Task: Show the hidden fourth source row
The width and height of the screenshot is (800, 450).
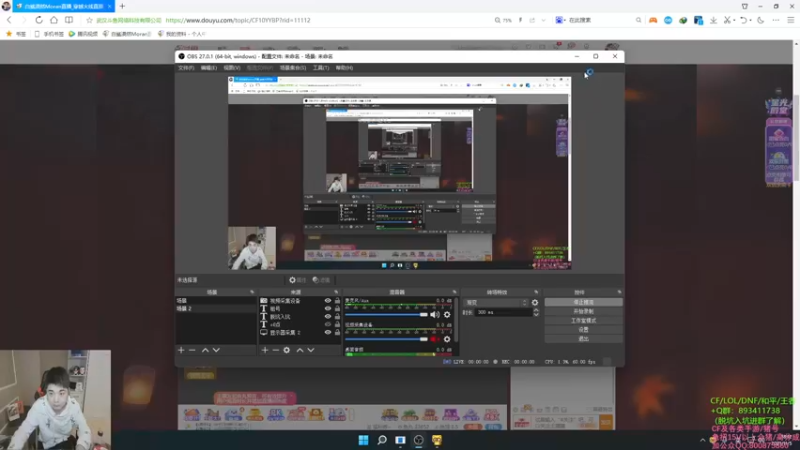Action: (x=328, y=324)
